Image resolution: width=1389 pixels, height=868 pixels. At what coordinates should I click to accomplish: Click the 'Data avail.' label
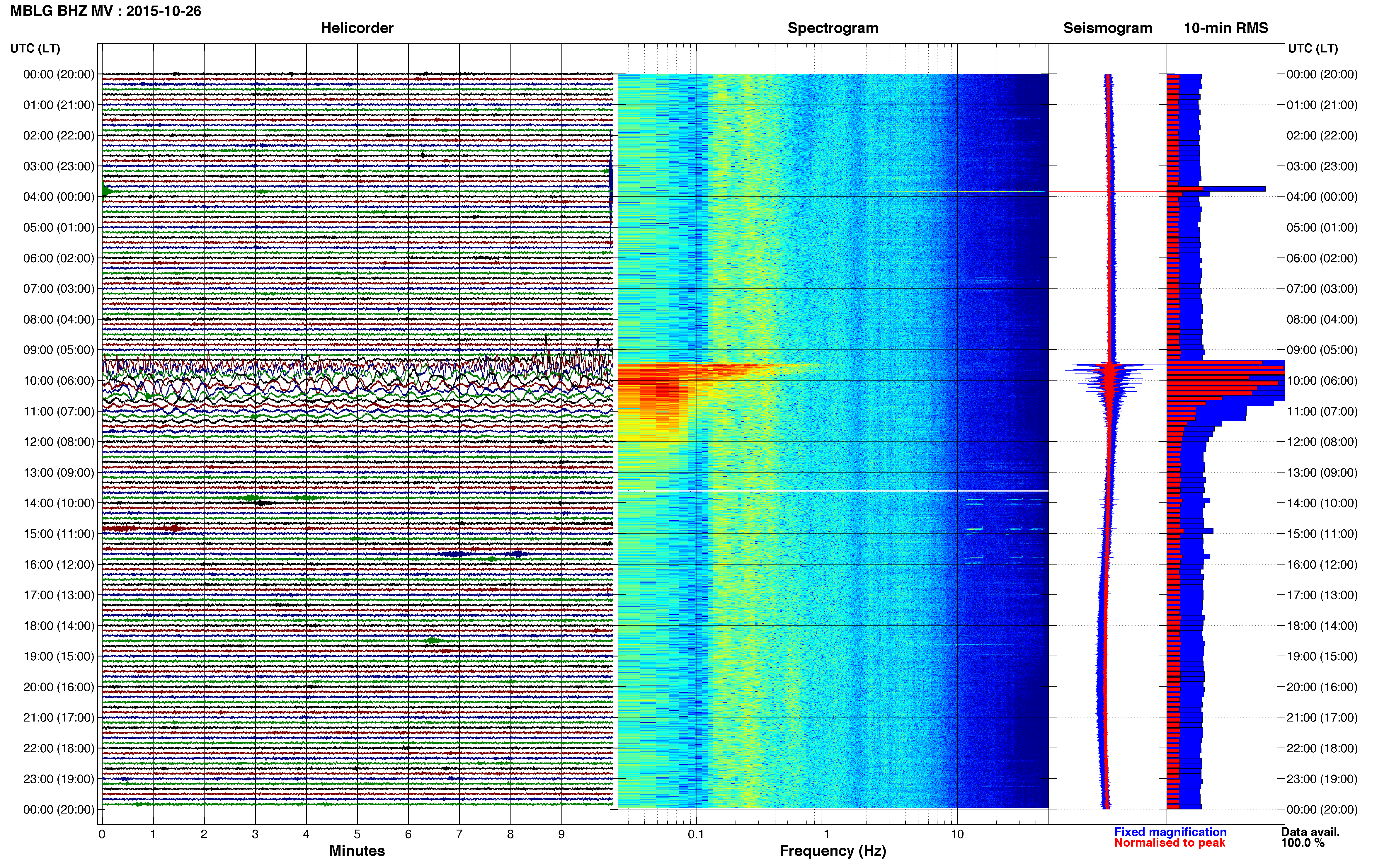point(1310,832)
